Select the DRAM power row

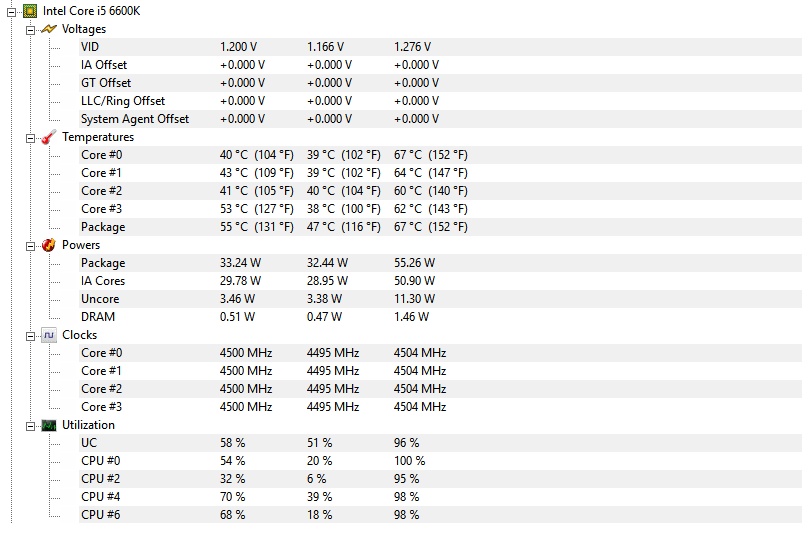tap(440, 317)
